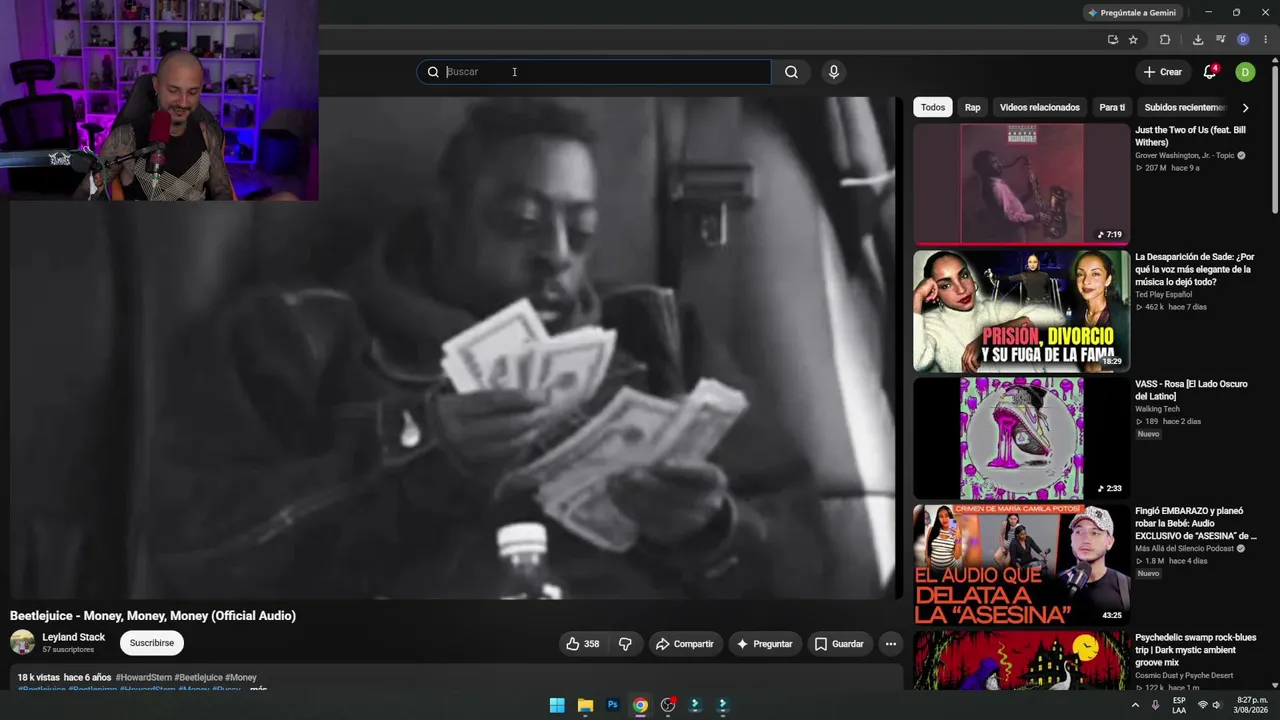The height and width of the screenshot is (720, 1280).
Task: Switch to Chrome in the taskbar
Action: (640, 705)
